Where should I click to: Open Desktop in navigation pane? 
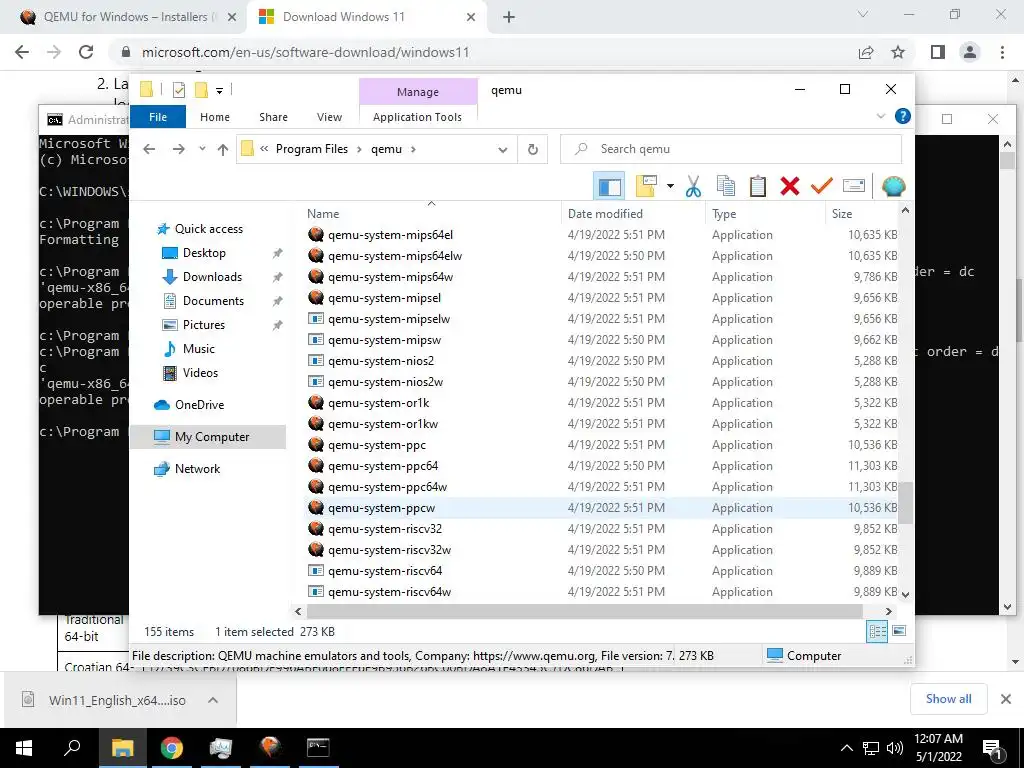204,253
